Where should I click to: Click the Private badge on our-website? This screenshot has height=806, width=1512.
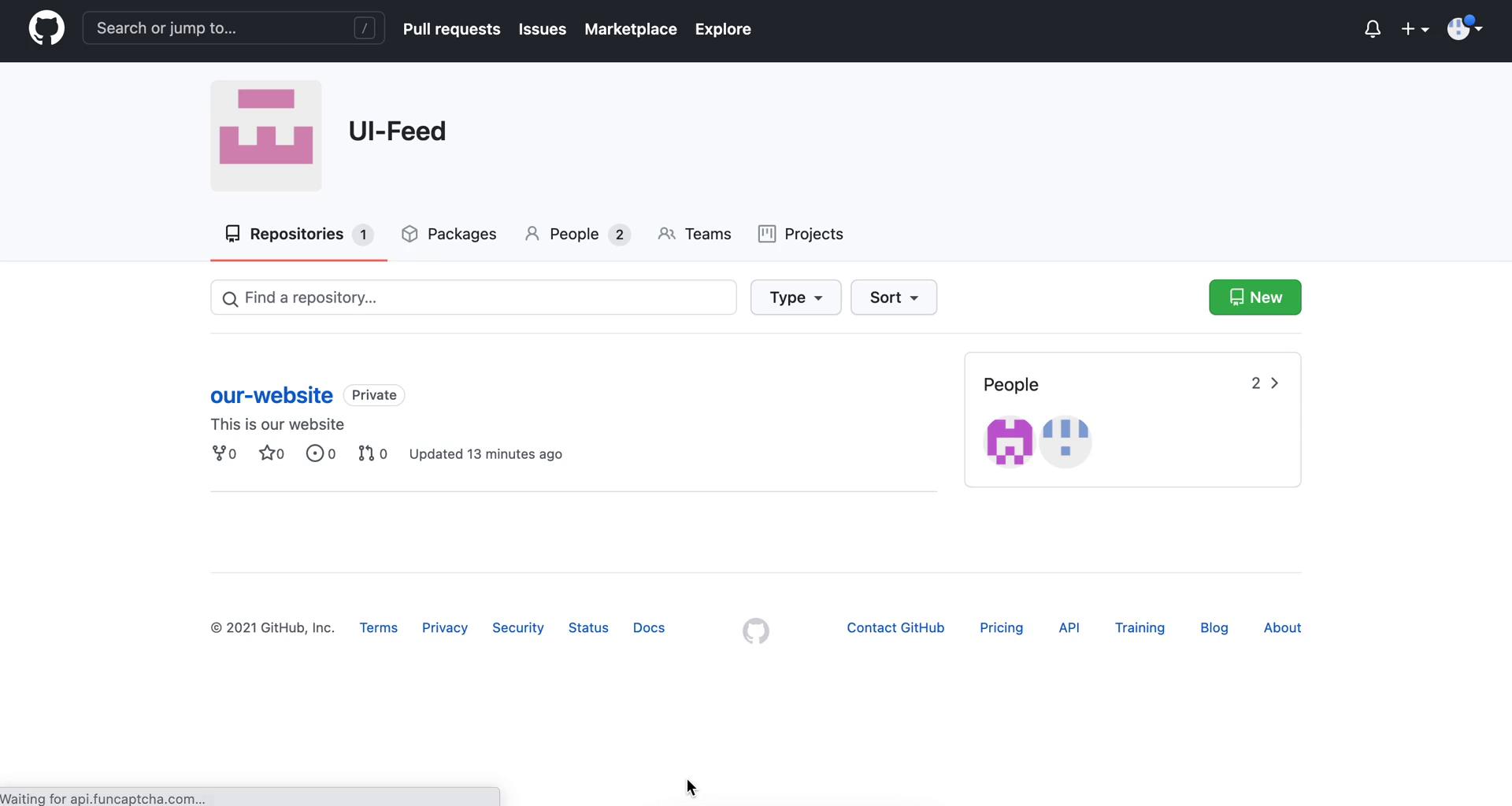374,395
